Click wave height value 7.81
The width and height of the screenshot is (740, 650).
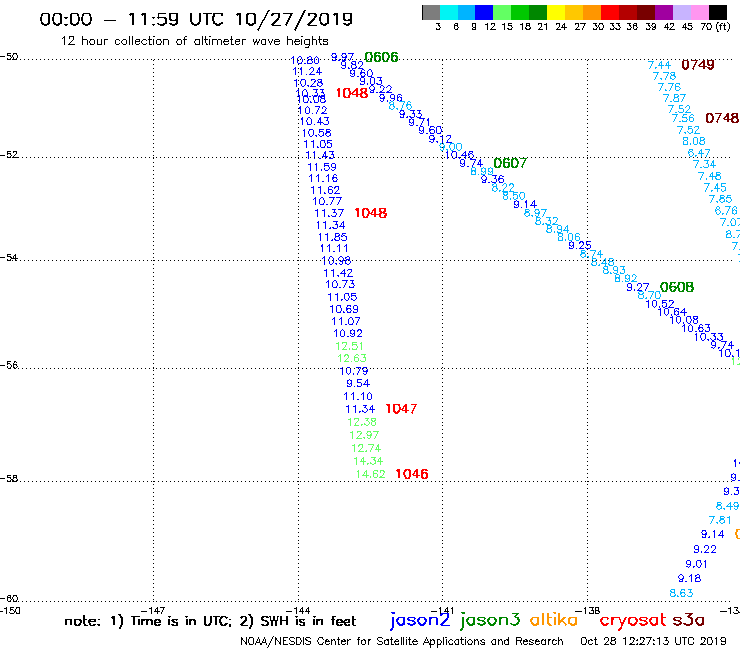[720, 520]
